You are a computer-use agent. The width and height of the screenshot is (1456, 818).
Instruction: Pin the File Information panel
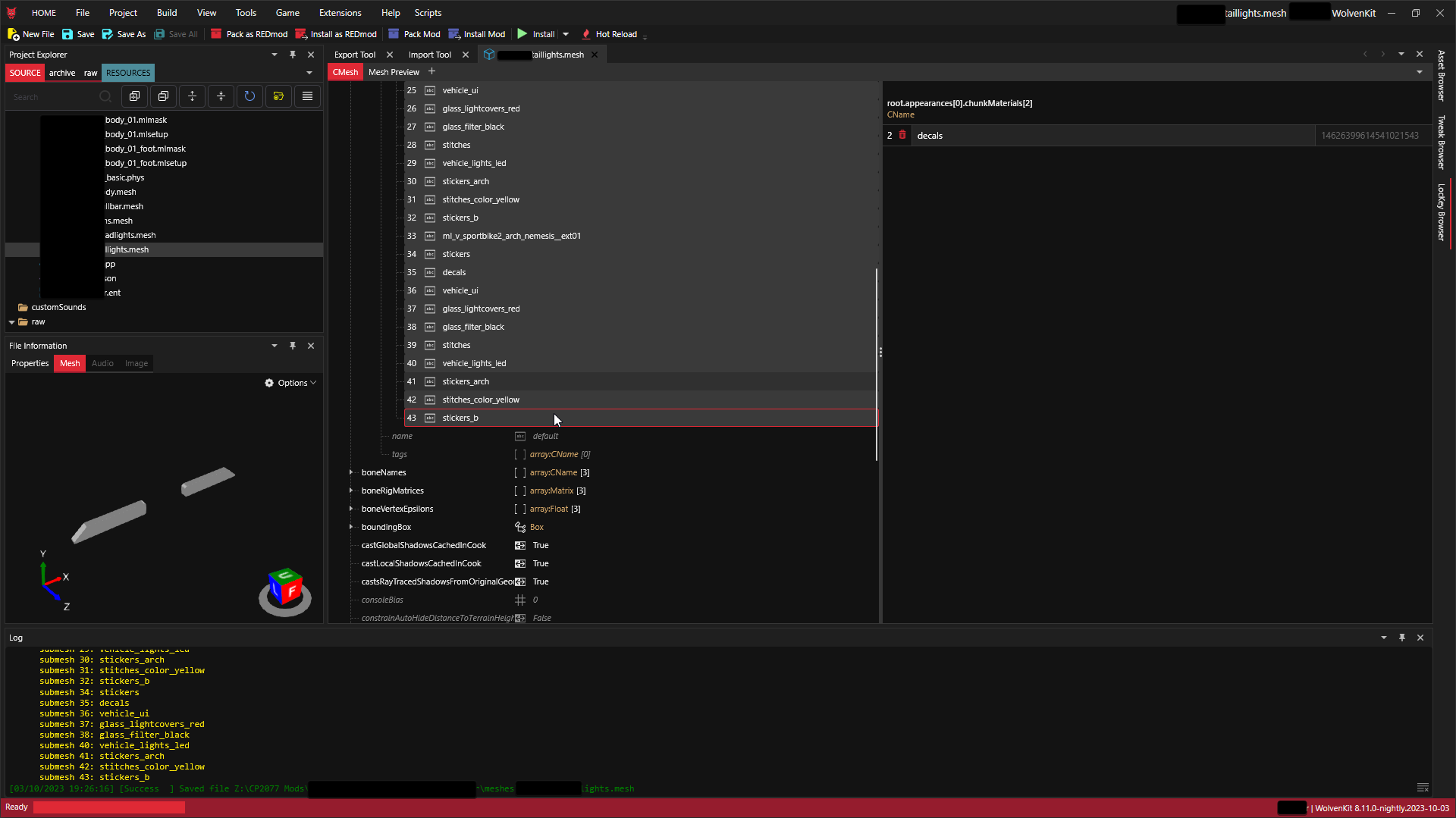click(x=293, y=346)
